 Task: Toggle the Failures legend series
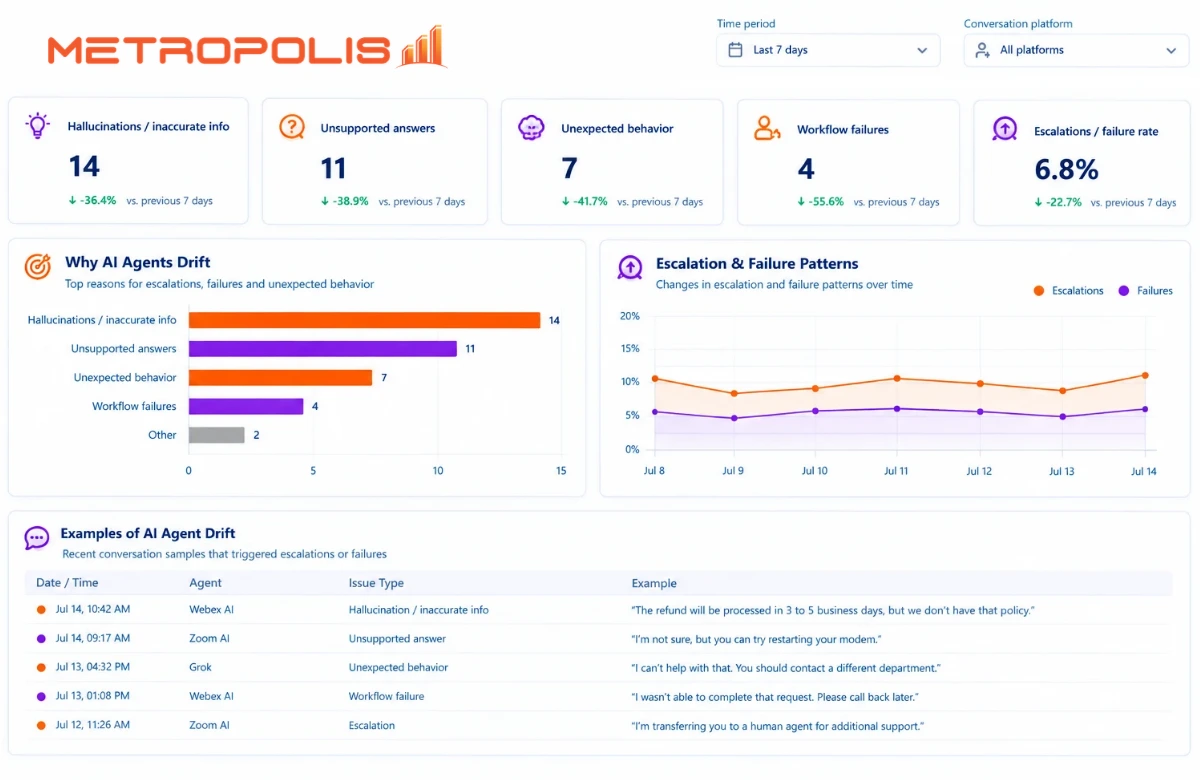1146,290
